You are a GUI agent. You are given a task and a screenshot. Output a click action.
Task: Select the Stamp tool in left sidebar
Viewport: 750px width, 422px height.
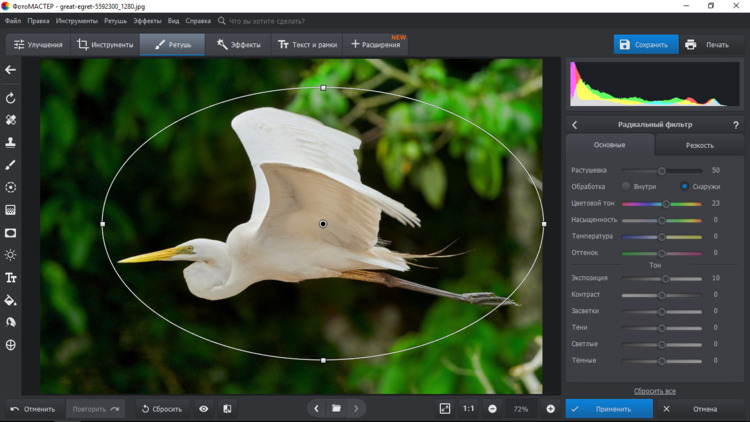pyautogui.click(x=11, y=142)
